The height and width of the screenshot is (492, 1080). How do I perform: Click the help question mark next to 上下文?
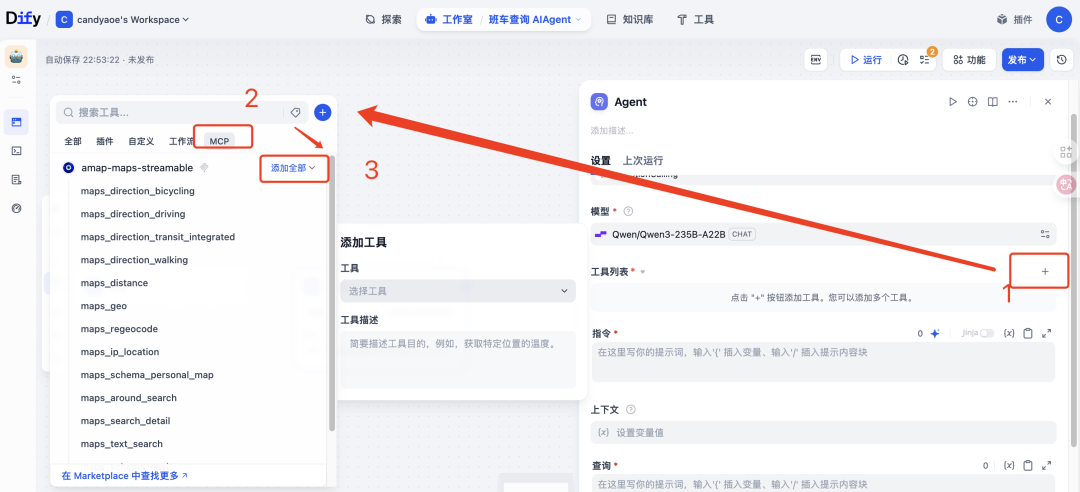tap(631, 409)
